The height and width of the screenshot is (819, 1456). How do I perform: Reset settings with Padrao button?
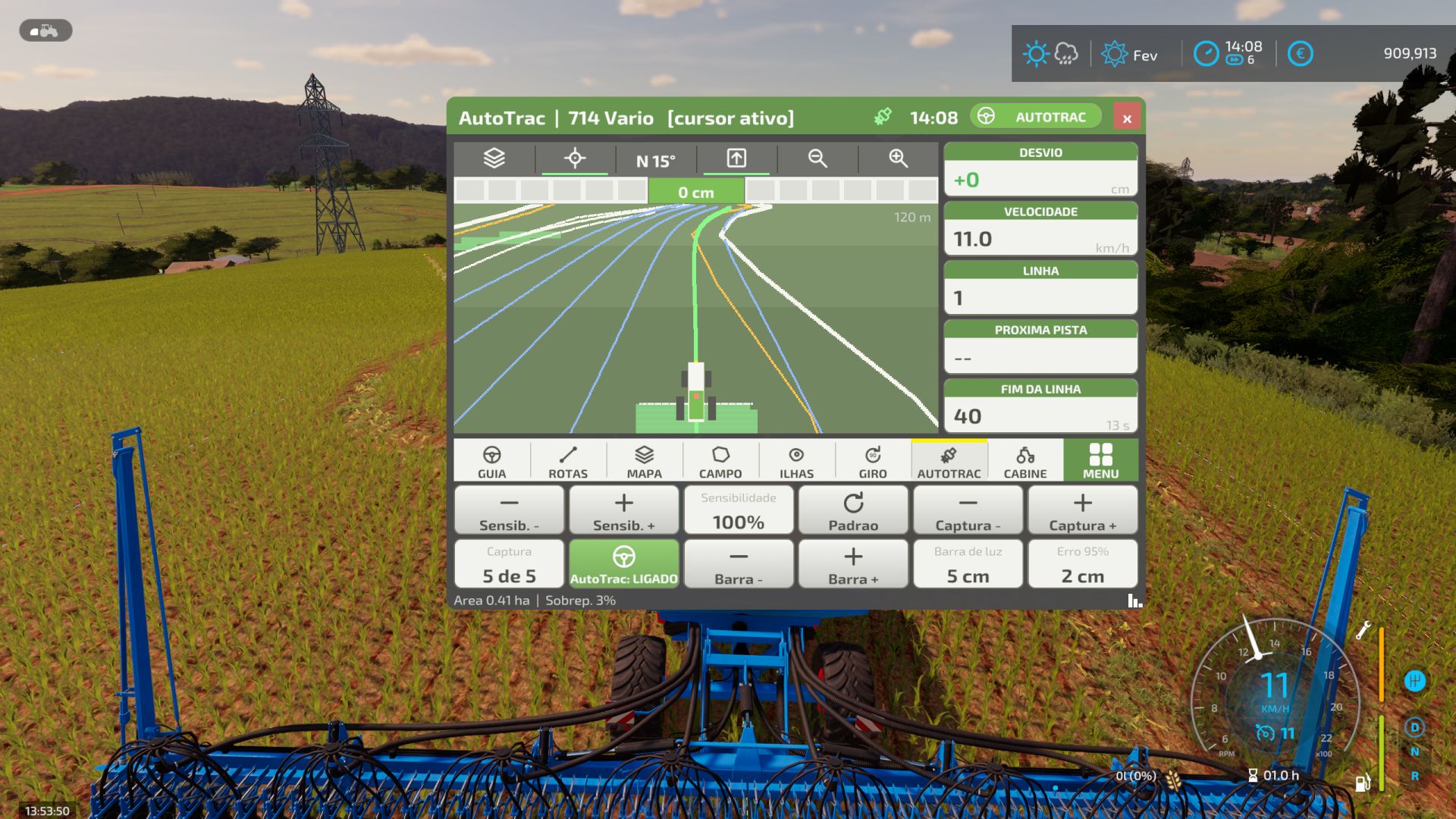[x=853, y=511]
